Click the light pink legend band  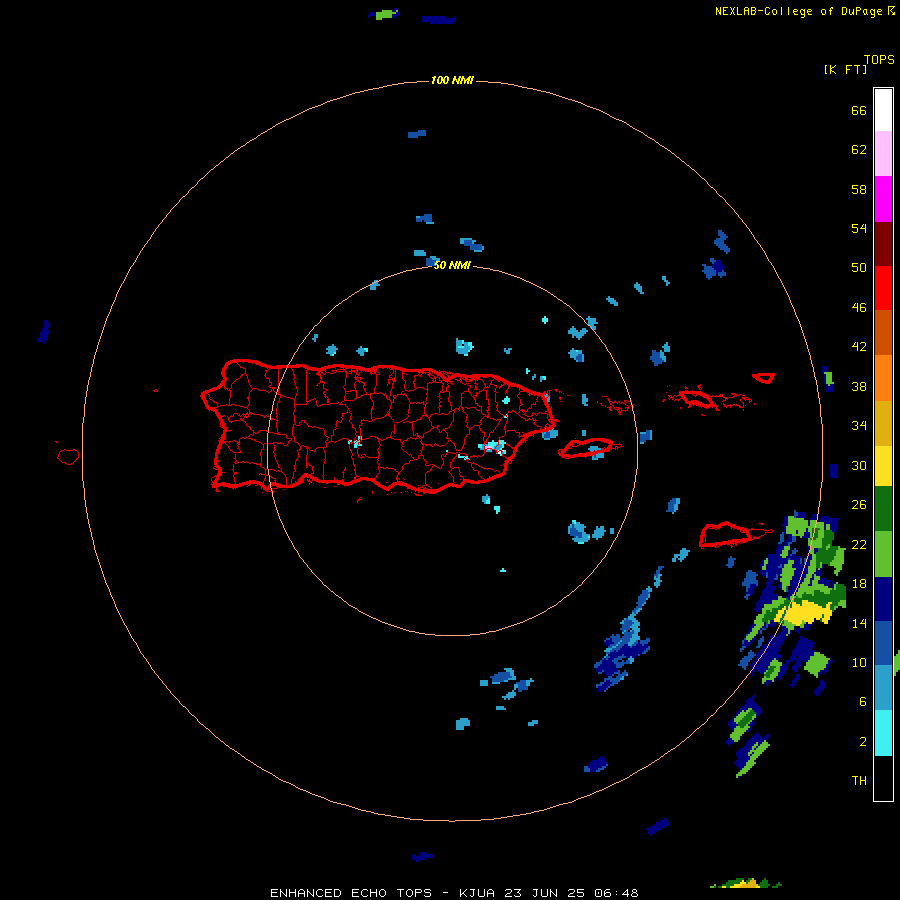coord(883,154)
